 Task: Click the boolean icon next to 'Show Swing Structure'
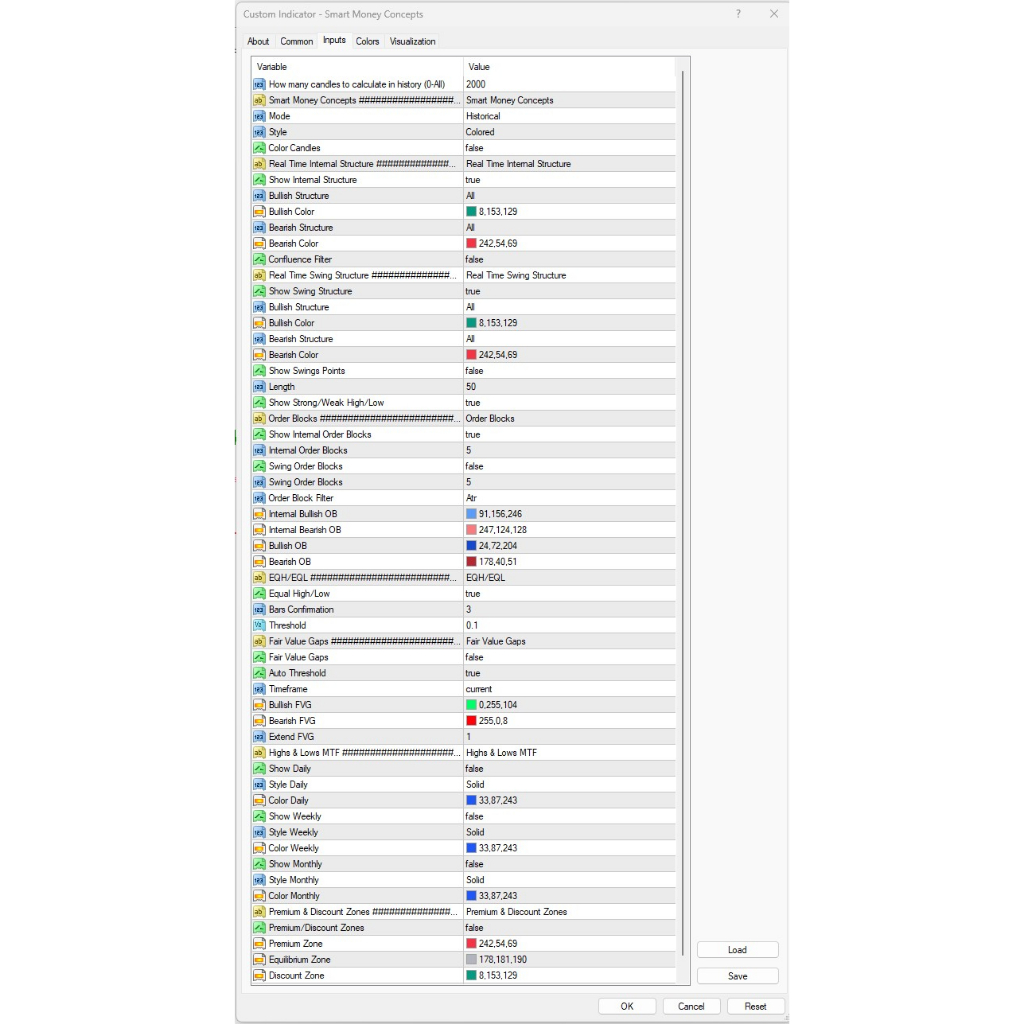point(259,291)
